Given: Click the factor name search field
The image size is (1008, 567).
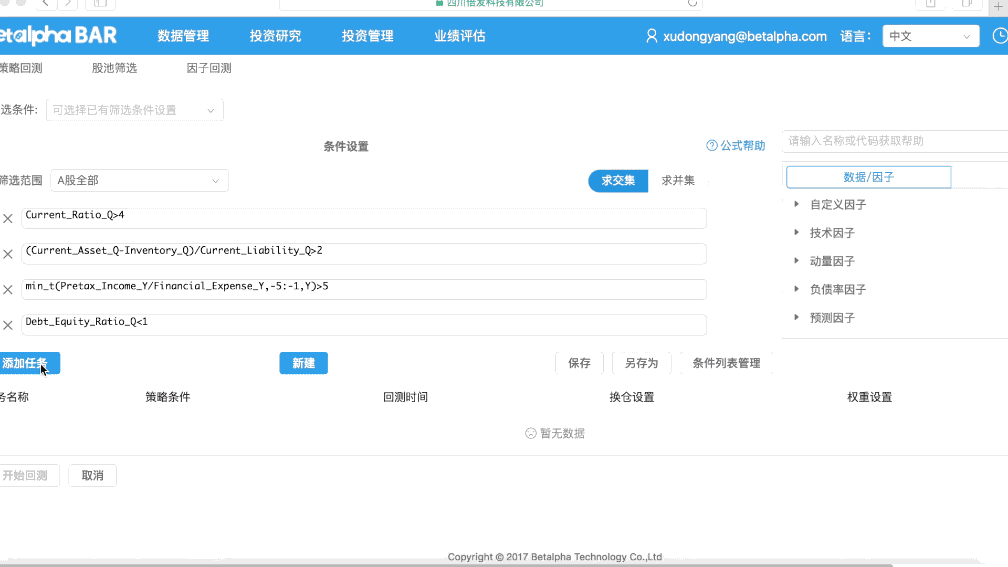Looking at the screenshot, I should 895,141.
